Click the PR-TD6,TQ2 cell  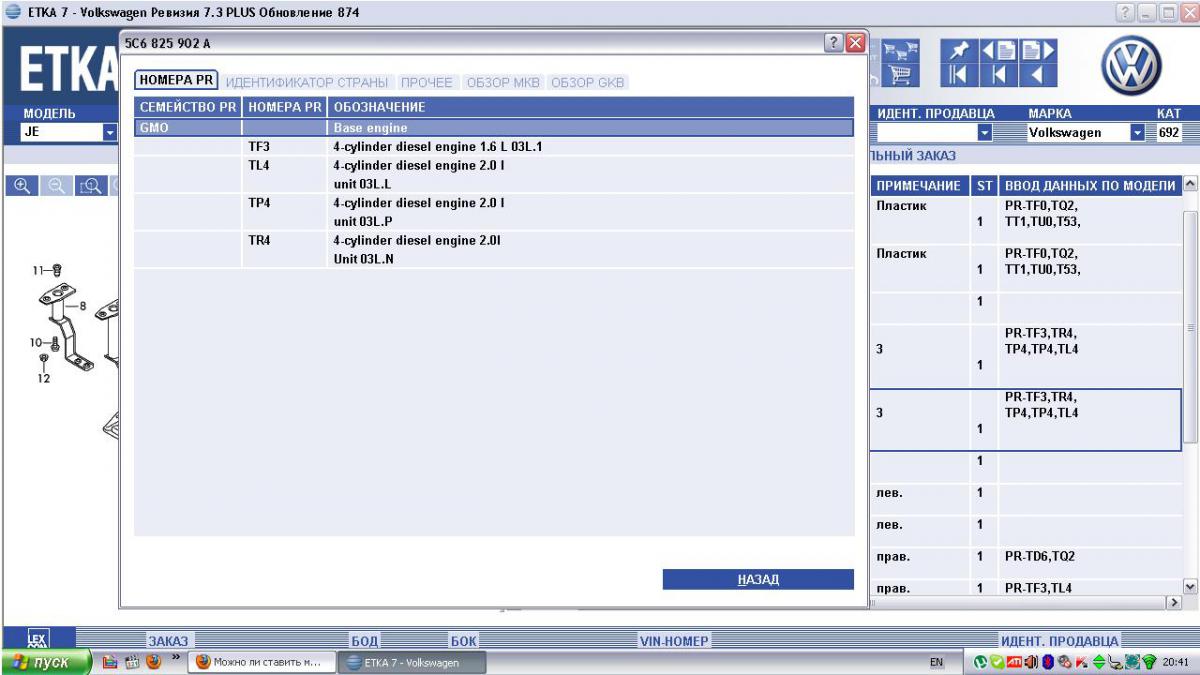click(x=1090, y=556)
